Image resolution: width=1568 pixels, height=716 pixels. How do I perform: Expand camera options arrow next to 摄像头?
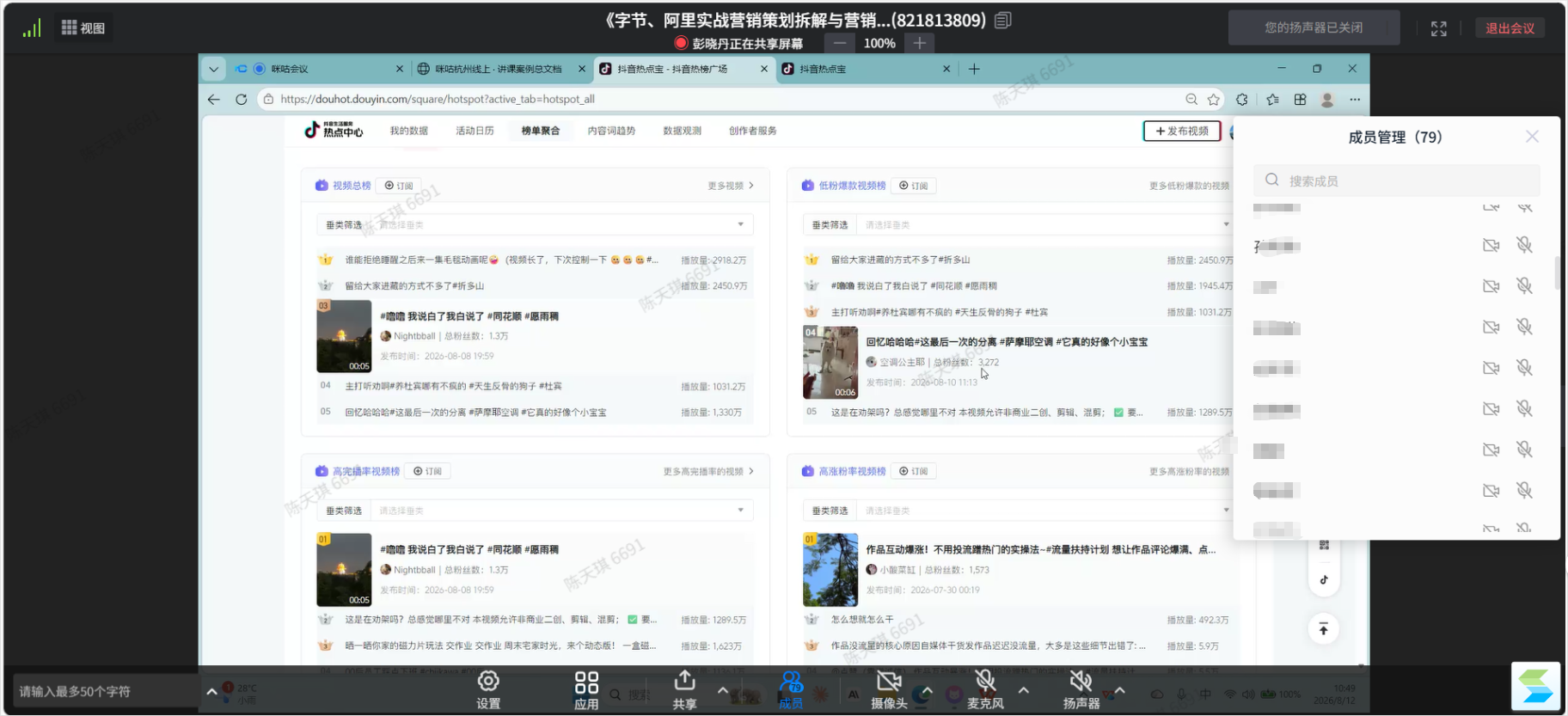(x=927, y=689)
